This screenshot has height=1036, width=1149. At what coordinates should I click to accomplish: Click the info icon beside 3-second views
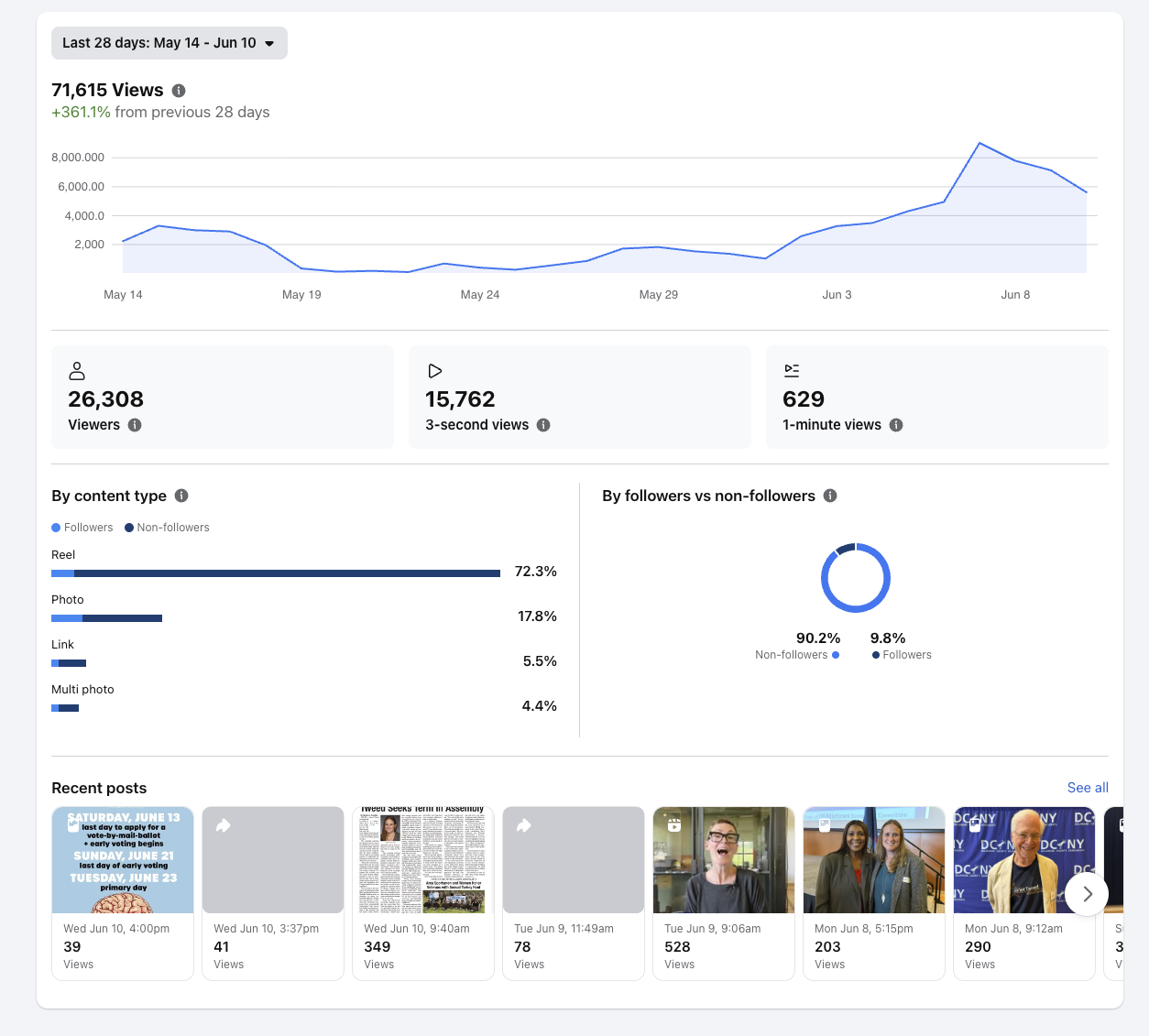click(543, 425)
